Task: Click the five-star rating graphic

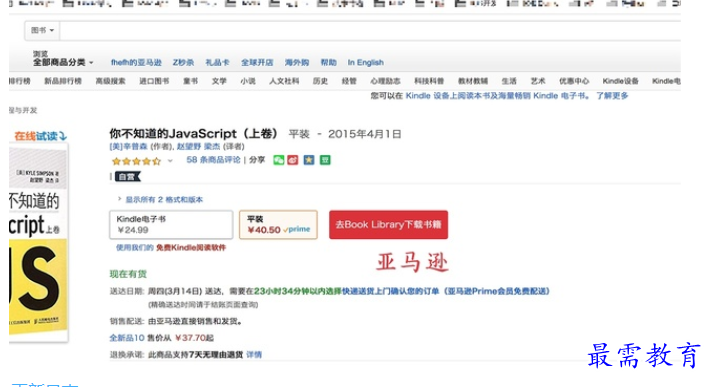Action: coord(136,161)
